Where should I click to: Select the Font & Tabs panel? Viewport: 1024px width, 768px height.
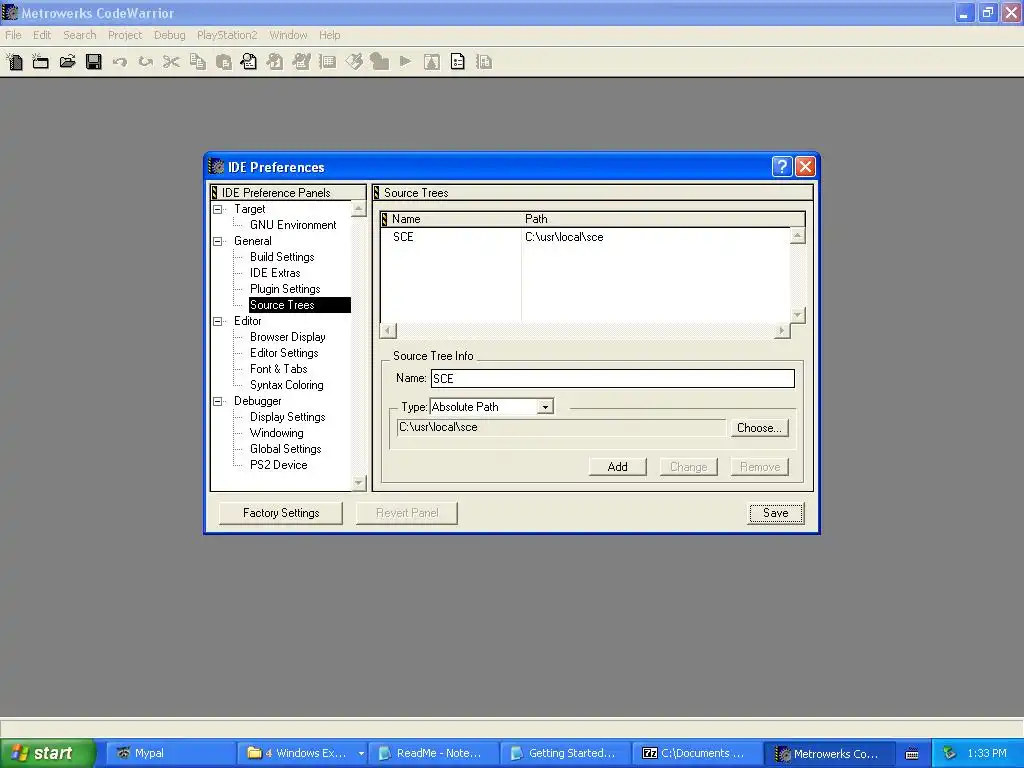pos(278,369)
